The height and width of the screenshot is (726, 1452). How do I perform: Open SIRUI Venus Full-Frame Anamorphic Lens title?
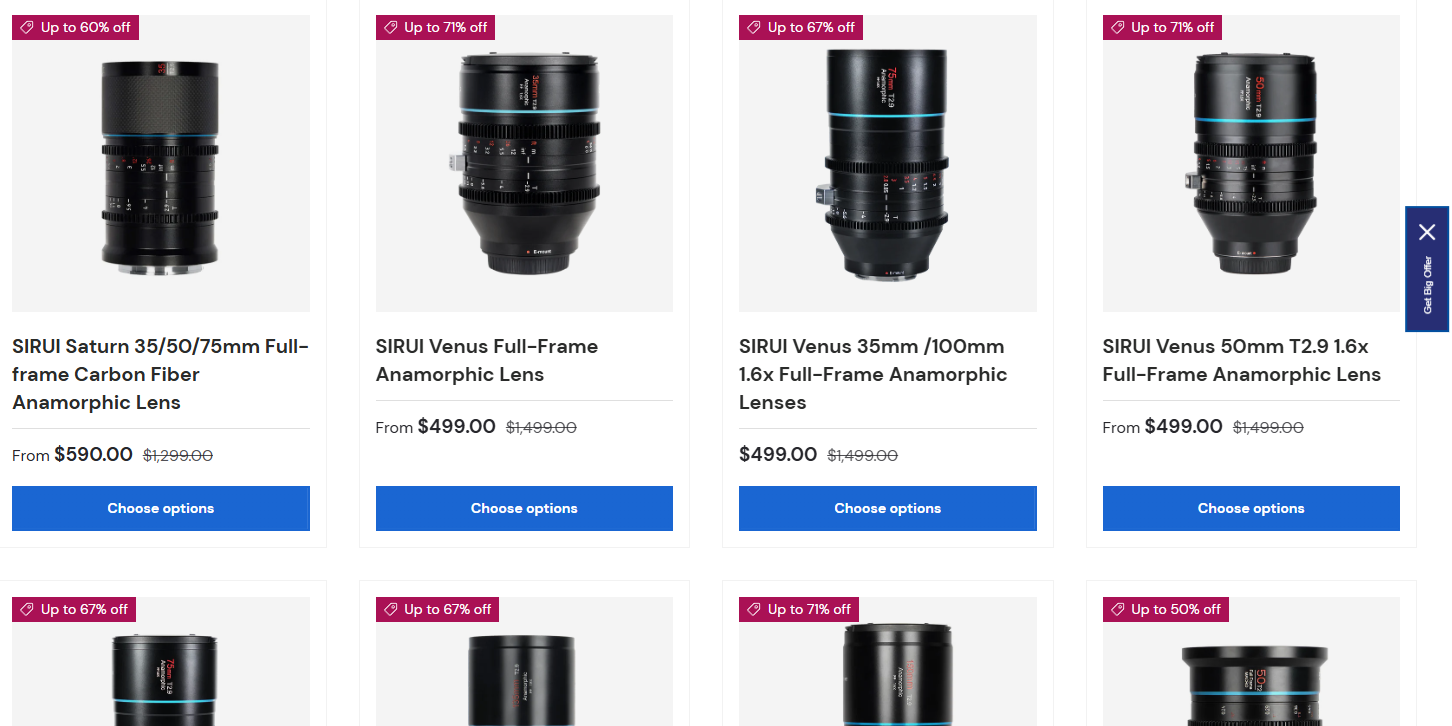(487, 361)
